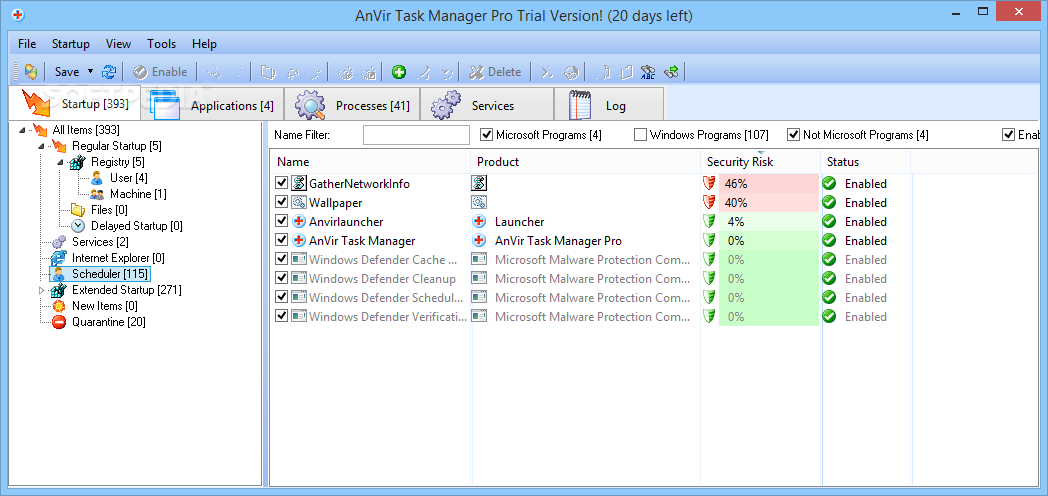The image size is (1048, 496).
Task: Open the Tools menu
Action: [162, 44]
